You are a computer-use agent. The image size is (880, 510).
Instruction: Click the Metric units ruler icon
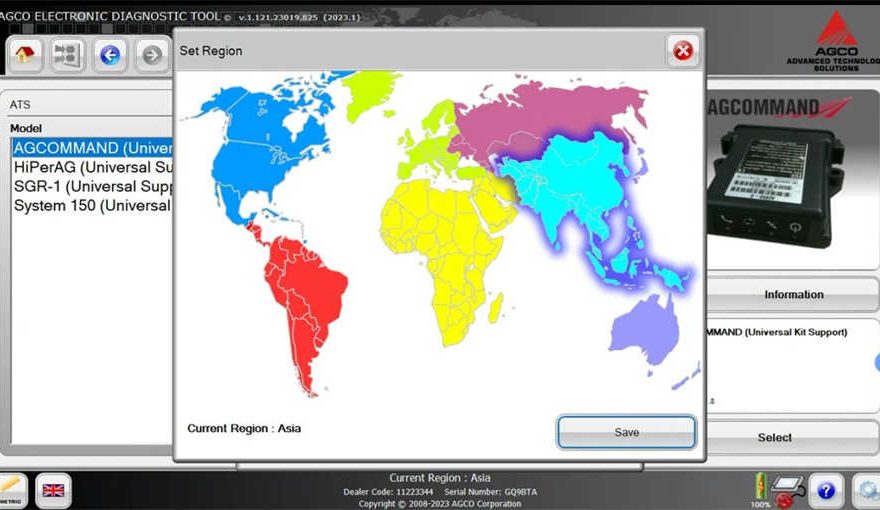pyautogui.click(x=11, y=490)
